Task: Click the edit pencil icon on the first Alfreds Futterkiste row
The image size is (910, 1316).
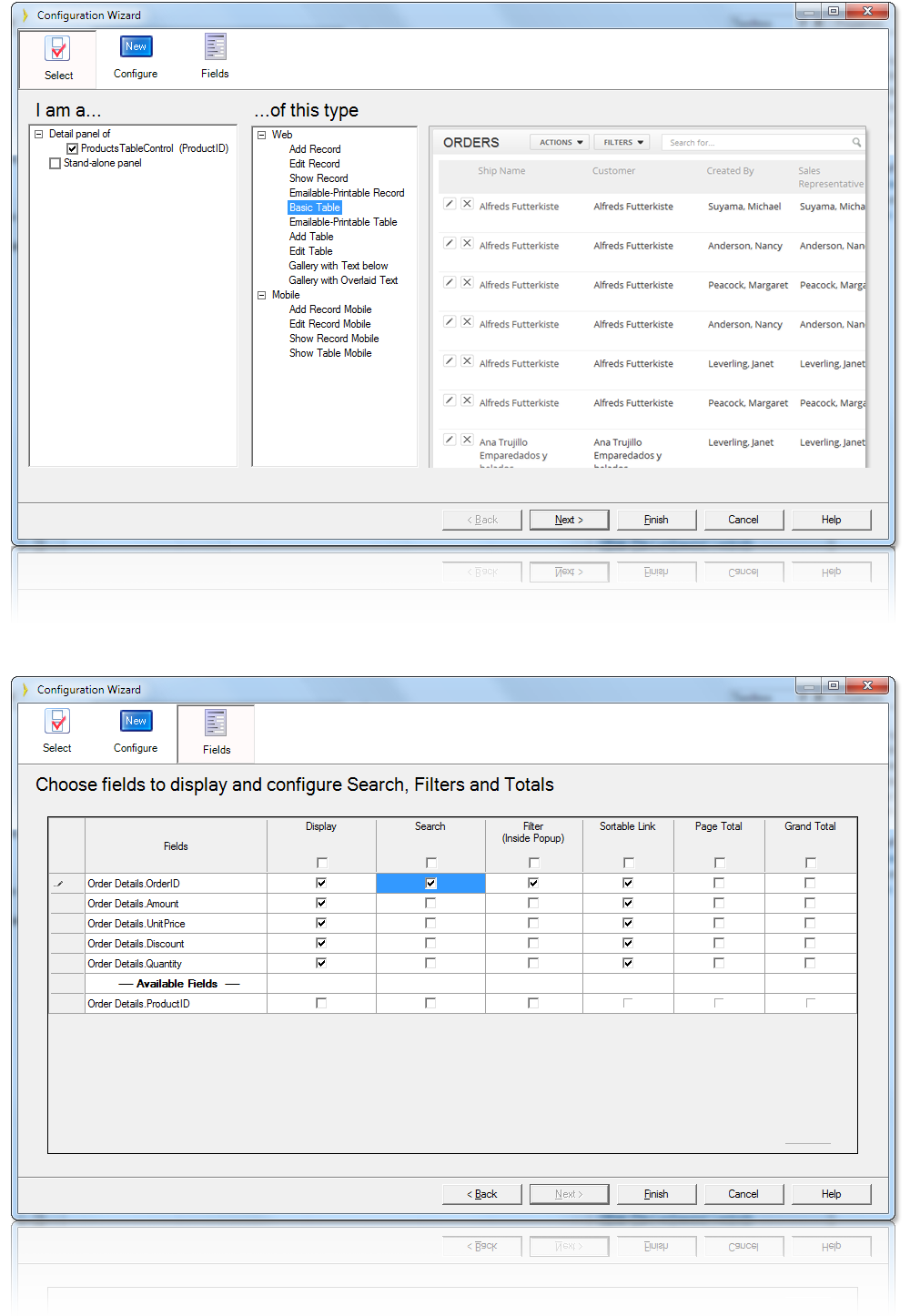Action: 449,204
